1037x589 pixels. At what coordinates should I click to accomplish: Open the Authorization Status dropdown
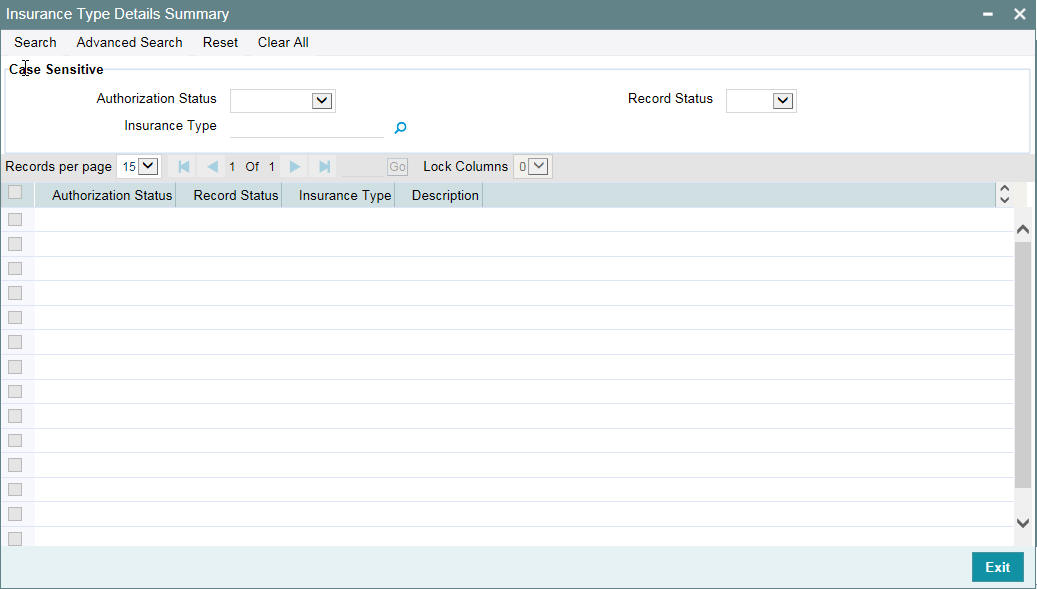[283, 100]
